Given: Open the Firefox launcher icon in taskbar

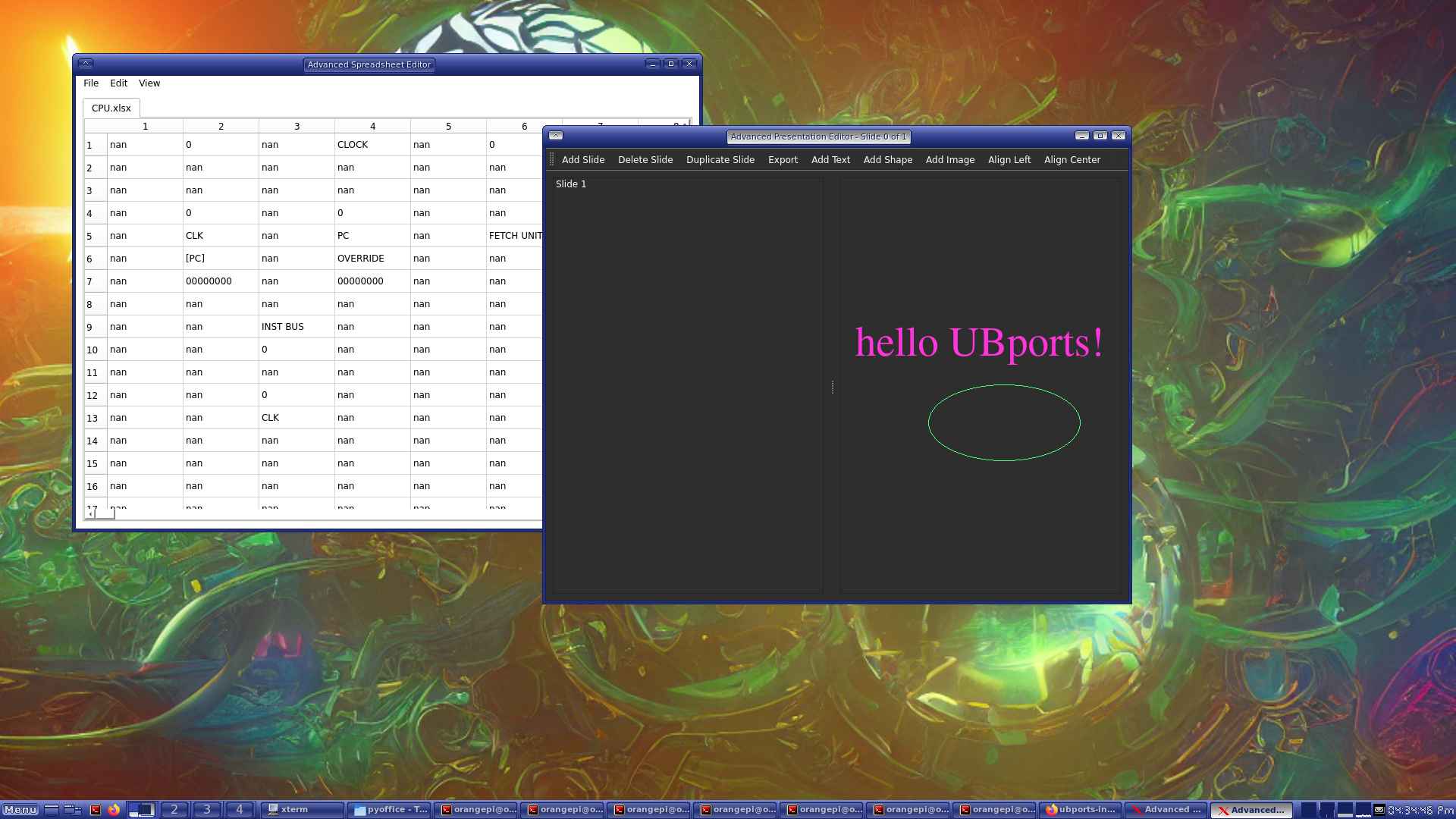Looking at the screenshot, I should 114,810.
